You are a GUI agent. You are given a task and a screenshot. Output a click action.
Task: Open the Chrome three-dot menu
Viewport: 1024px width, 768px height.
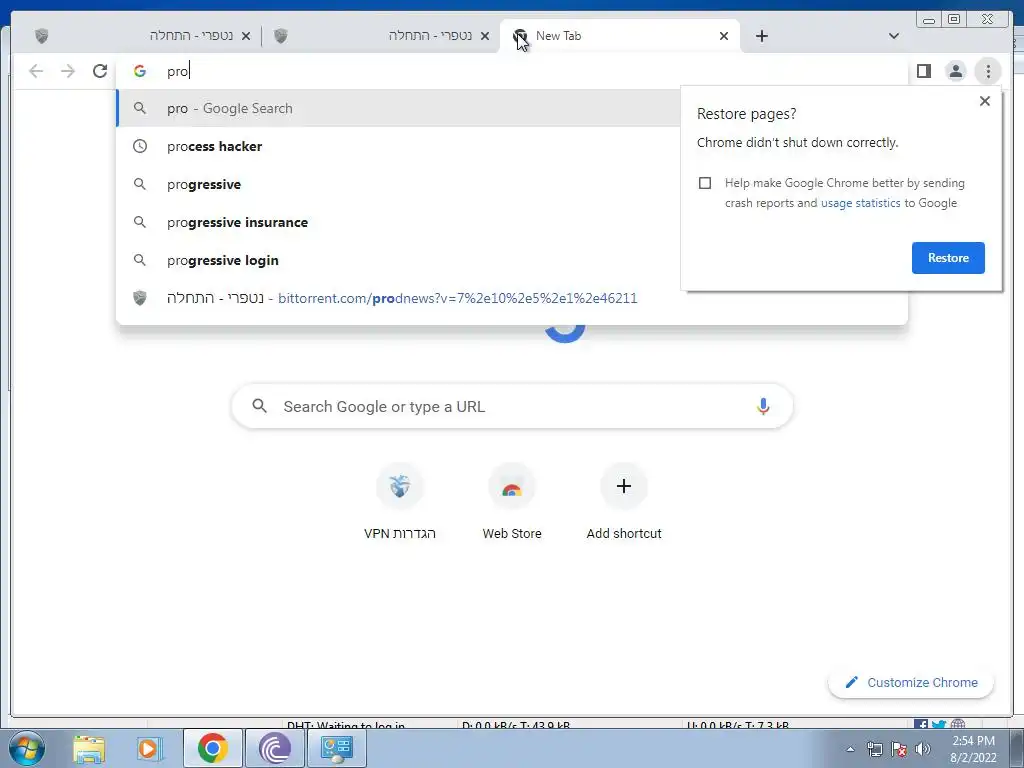point(988,71)
